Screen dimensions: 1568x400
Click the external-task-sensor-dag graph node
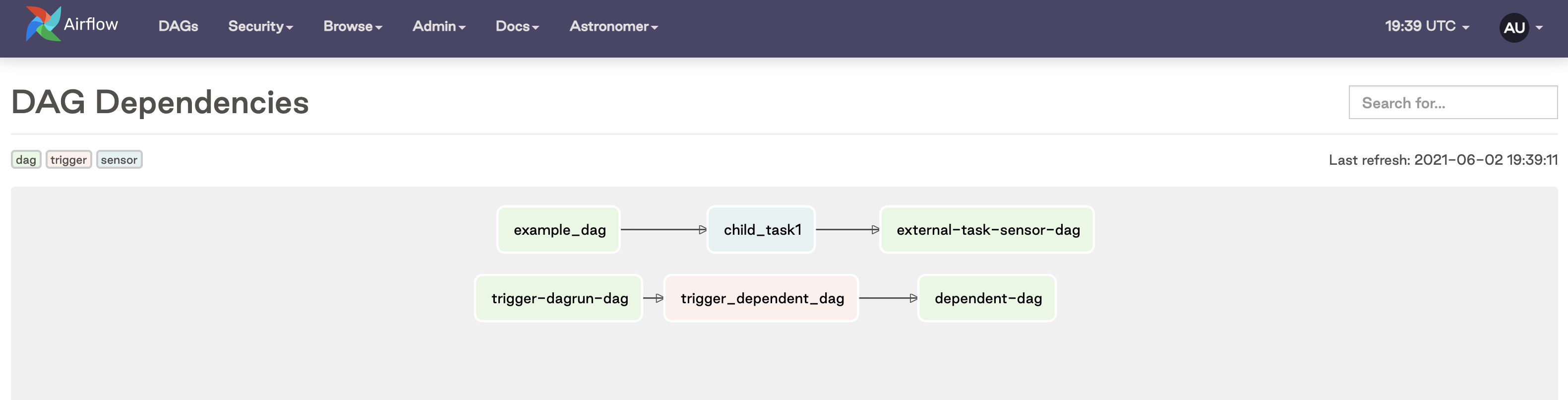pyautogui.click(x=986, y=229)
